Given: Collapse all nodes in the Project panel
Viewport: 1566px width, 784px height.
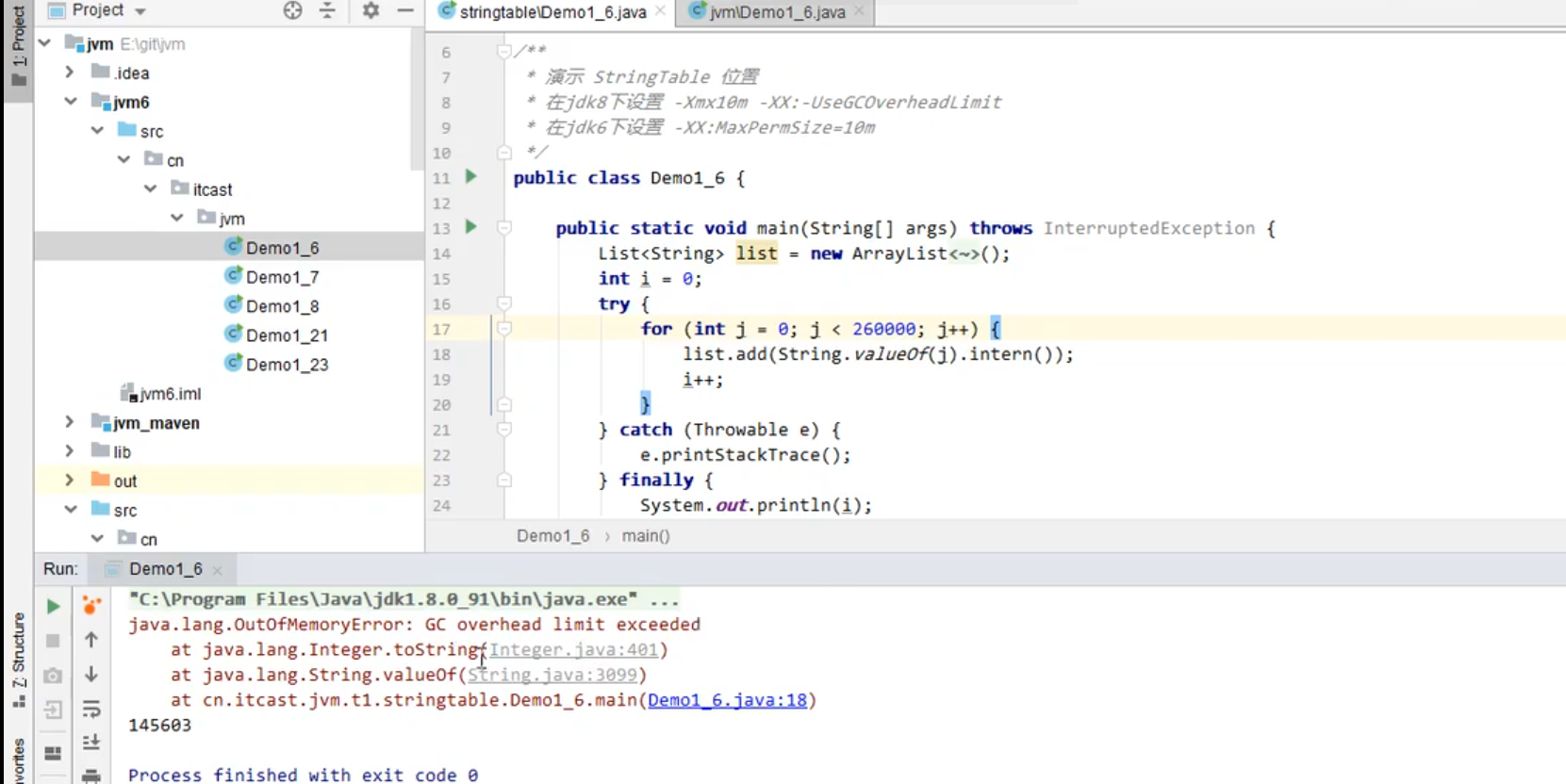Looking at the screenshot, I should click(327, 10).
